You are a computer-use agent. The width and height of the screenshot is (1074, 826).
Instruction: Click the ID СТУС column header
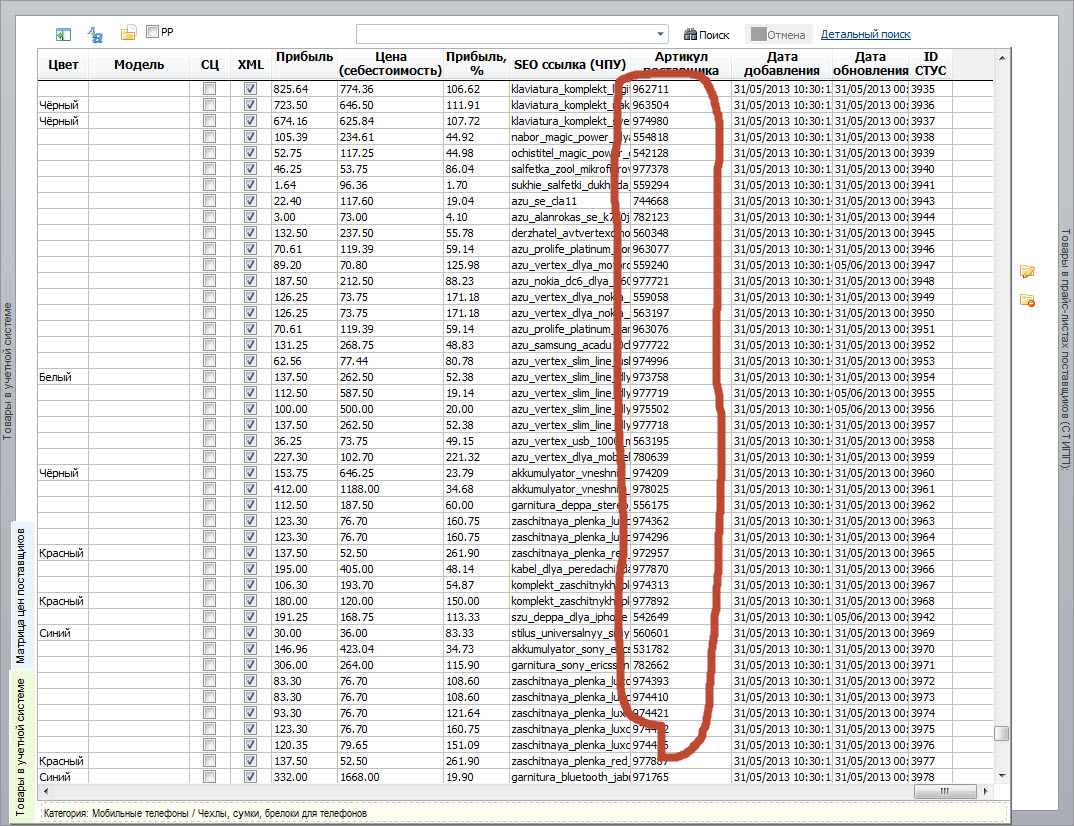pos(930,64)
